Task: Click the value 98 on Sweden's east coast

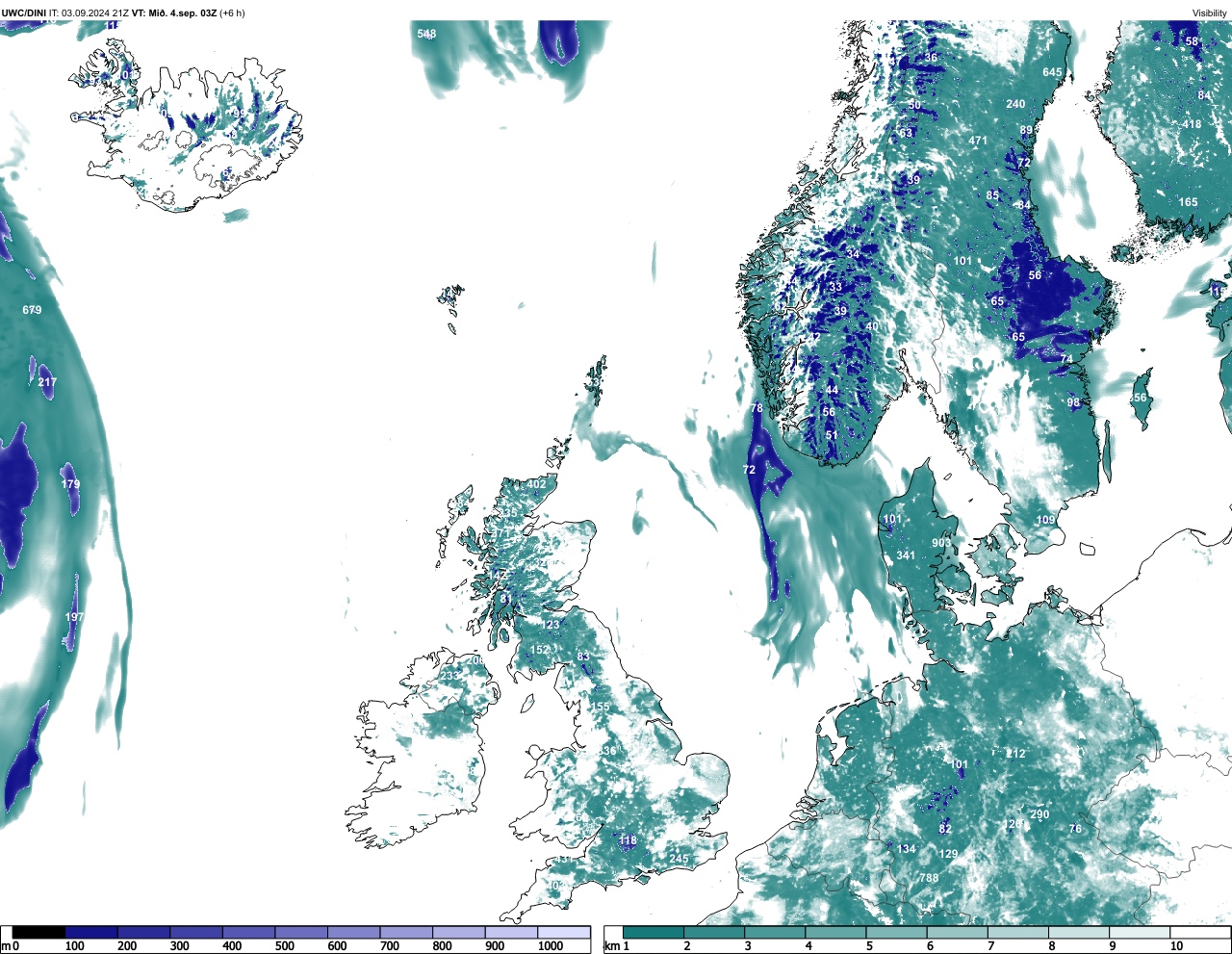Action: point(1073,402)
